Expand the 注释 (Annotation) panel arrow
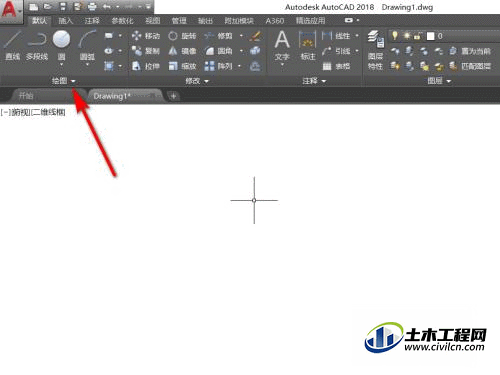The width and height of the screenshot is (500, 375). 324,81
